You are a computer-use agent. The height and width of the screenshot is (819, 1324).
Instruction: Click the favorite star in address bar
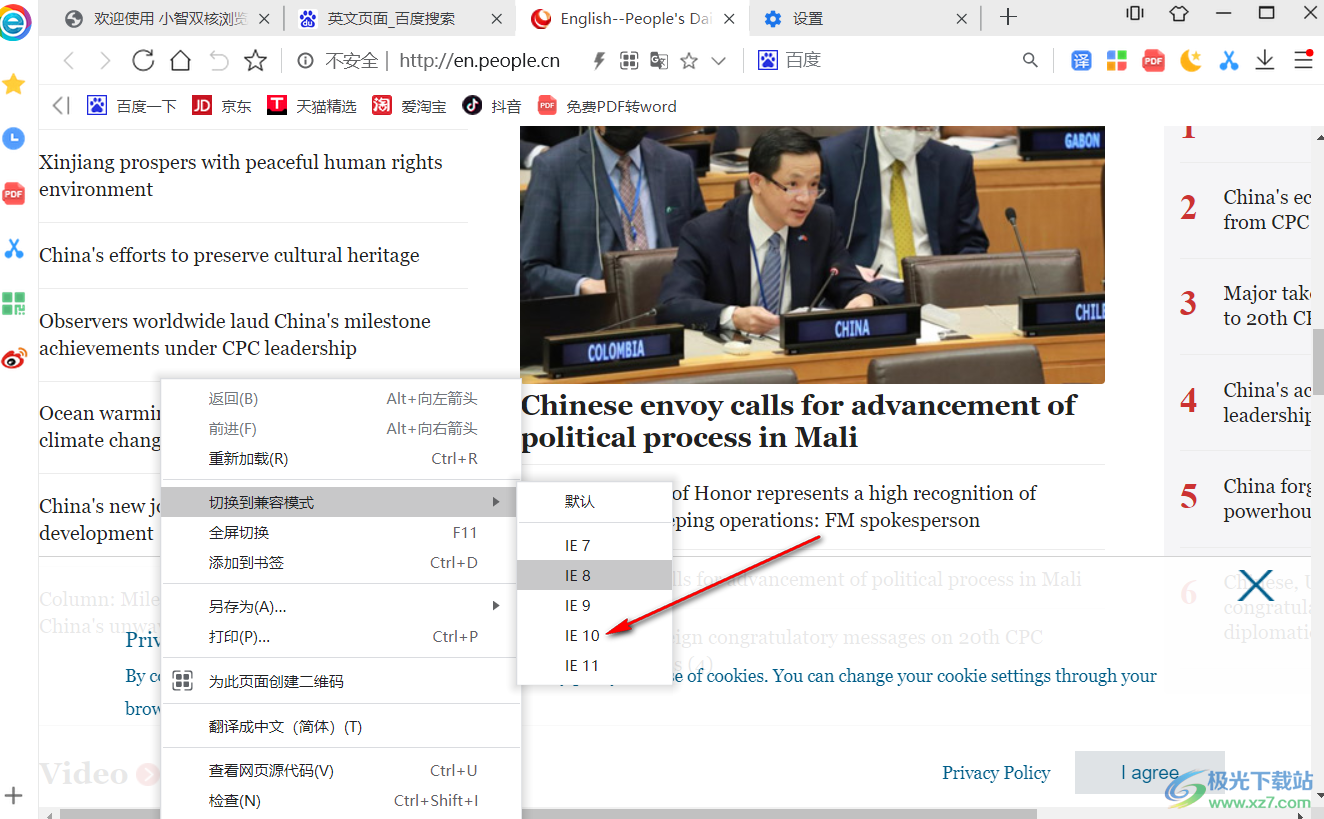coord(689,61)
